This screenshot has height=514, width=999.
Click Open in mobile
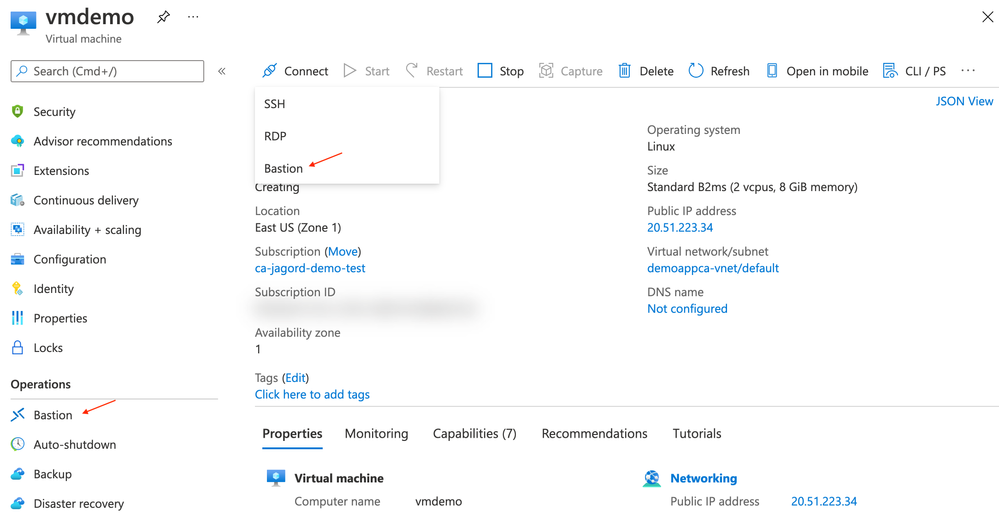(817, 71)
